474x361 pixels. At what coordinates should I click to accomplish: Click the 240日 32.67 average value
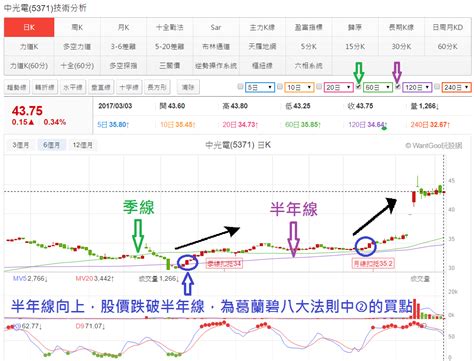pos(430,125)
